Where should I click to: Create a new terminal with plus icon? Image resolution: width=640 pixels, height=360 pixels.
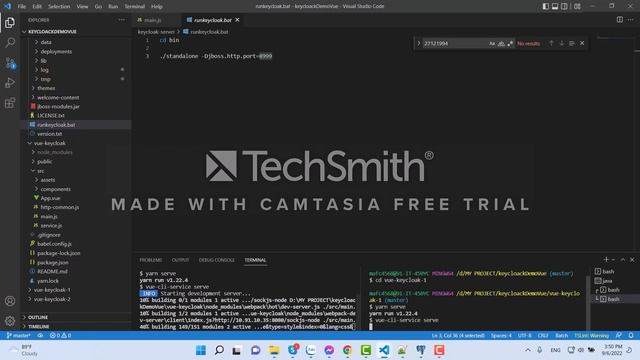coord(606,260)
